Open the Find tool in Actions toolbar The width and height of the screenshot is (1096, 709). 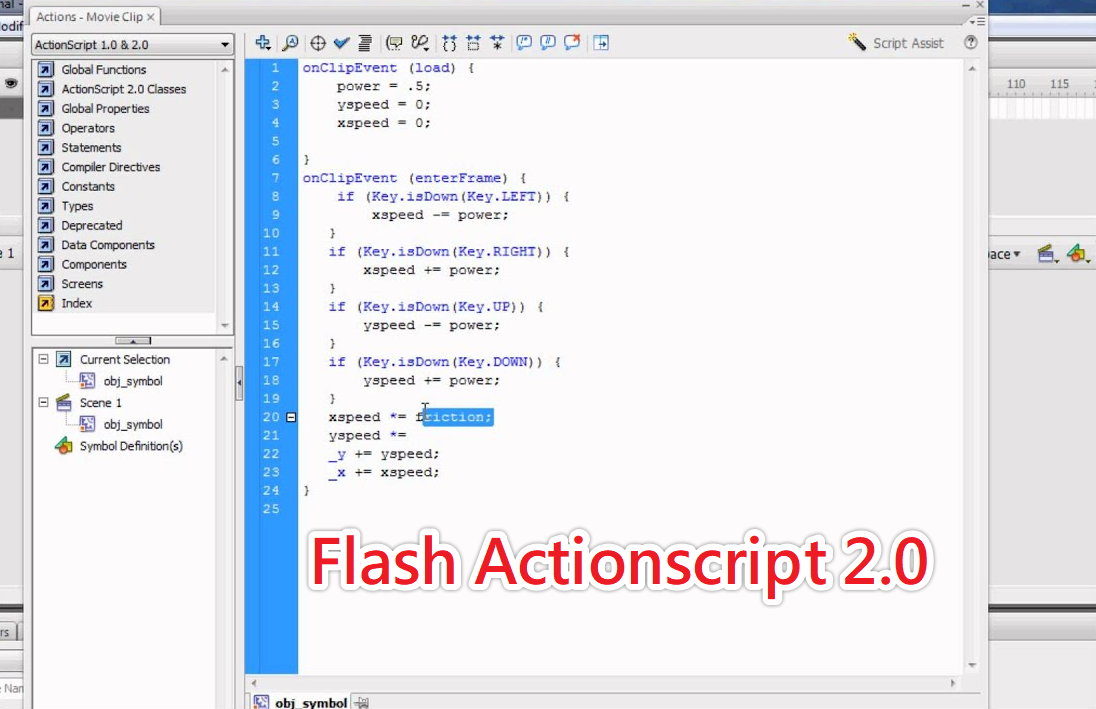[289, 43]
